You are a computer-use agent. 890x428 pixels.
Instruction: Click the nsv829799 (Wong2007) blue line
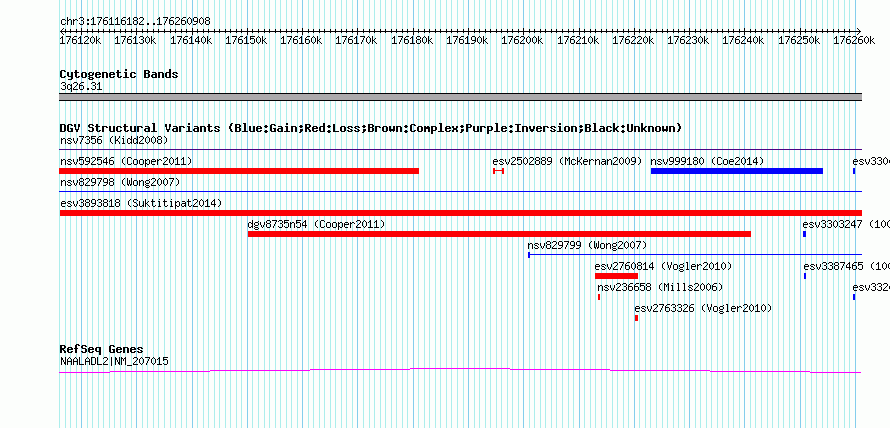coord(695,255)
